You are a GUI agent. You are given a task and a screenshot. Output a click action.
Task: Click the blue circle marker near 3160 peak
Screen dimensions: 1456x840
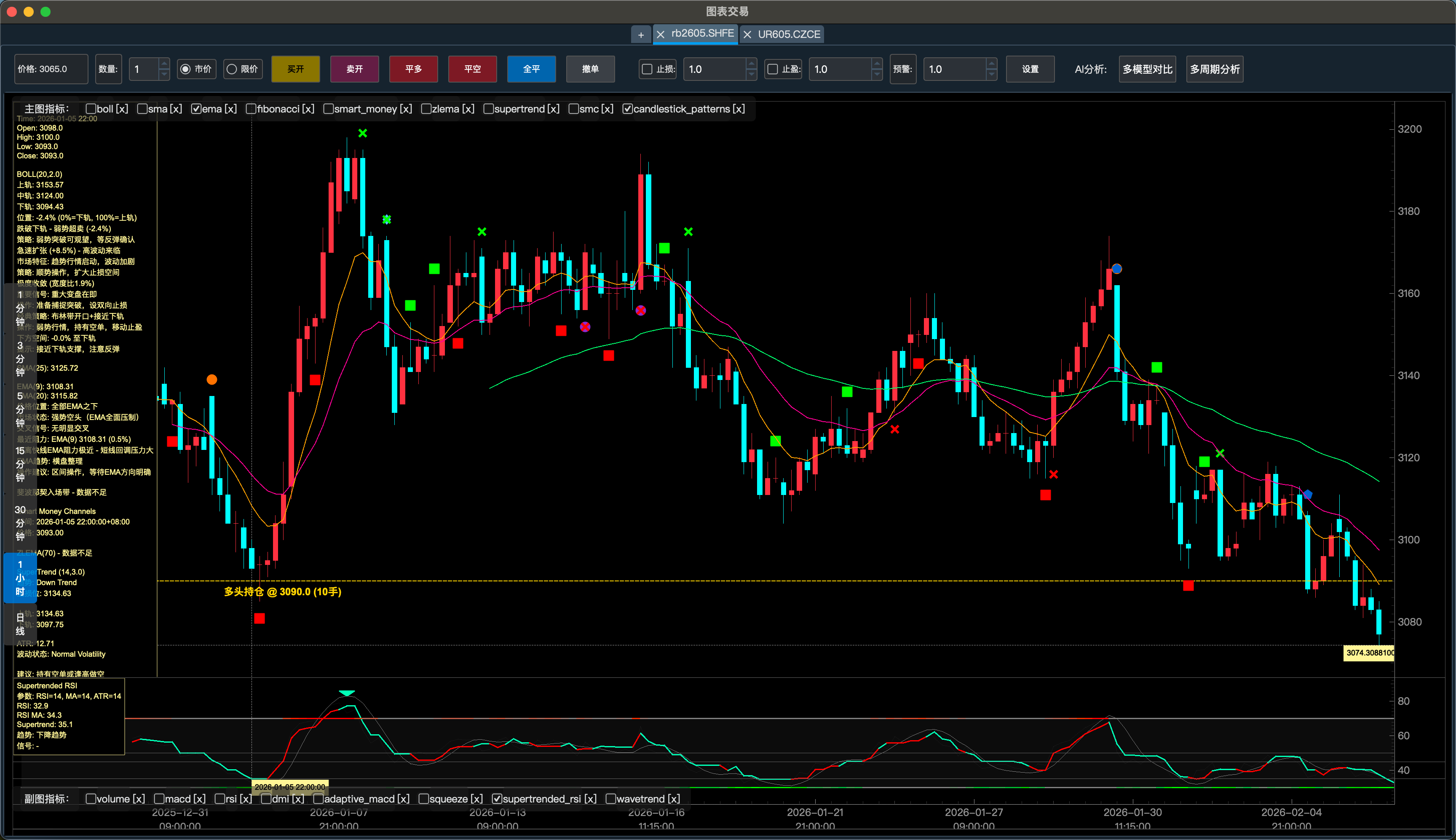(x=1117, y=269)
